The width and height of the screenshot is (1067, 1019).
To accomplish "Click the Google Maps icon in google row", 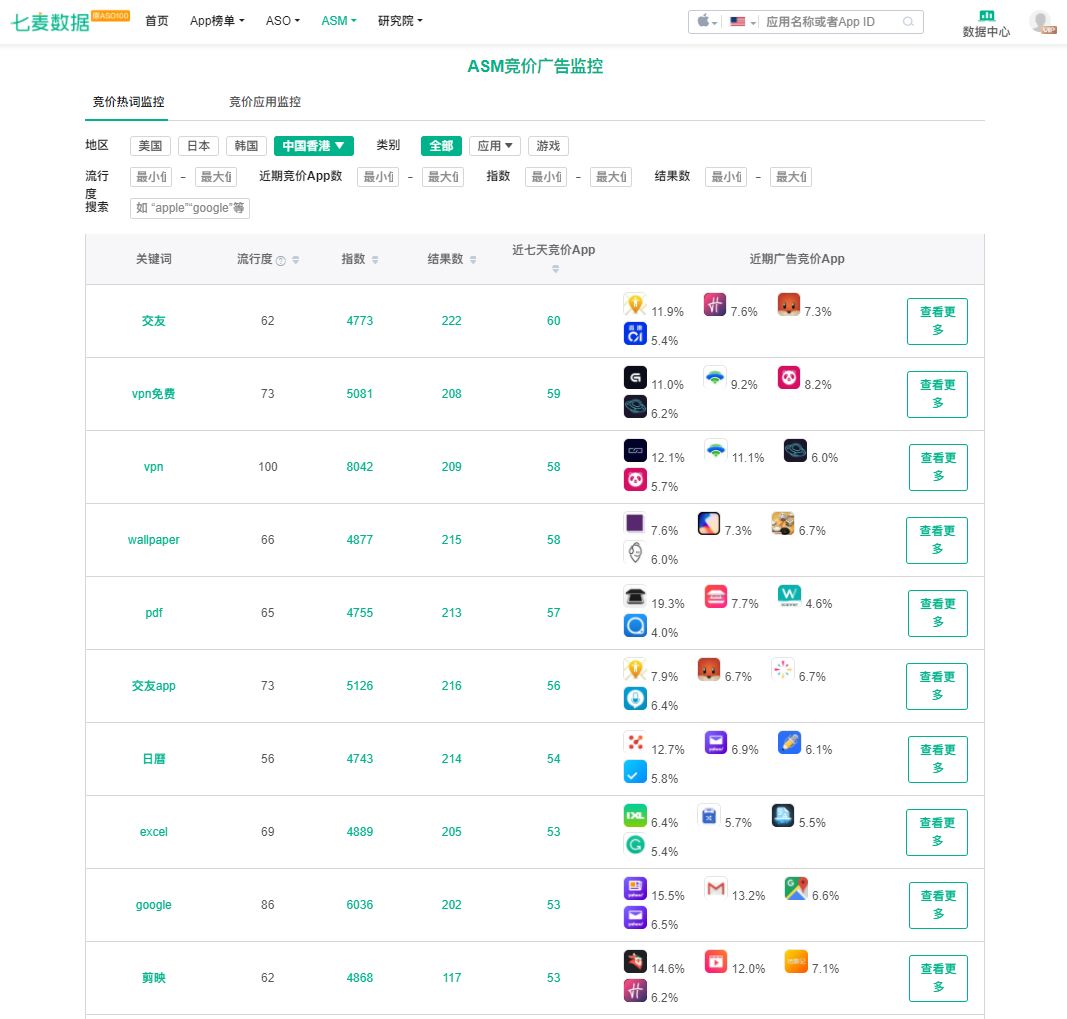I will tap(796, 887).
